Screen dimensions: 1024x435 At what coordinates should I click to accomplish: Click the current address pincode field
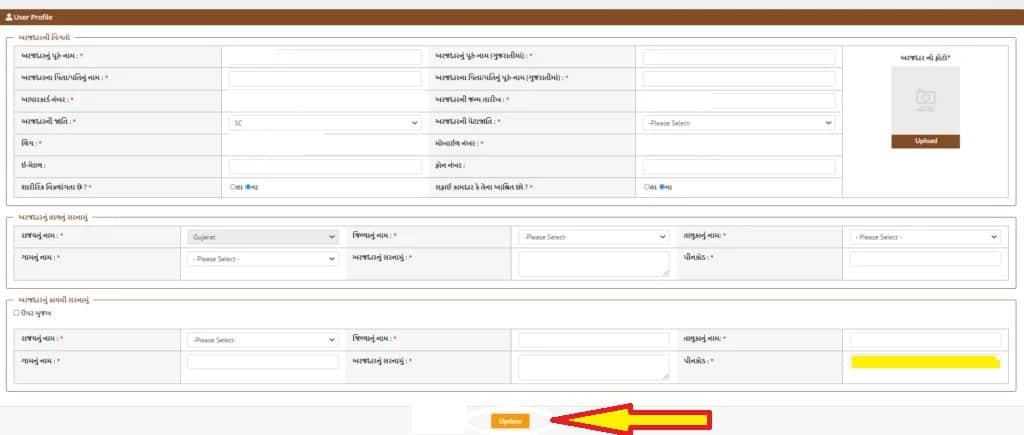tap(924, 259)
